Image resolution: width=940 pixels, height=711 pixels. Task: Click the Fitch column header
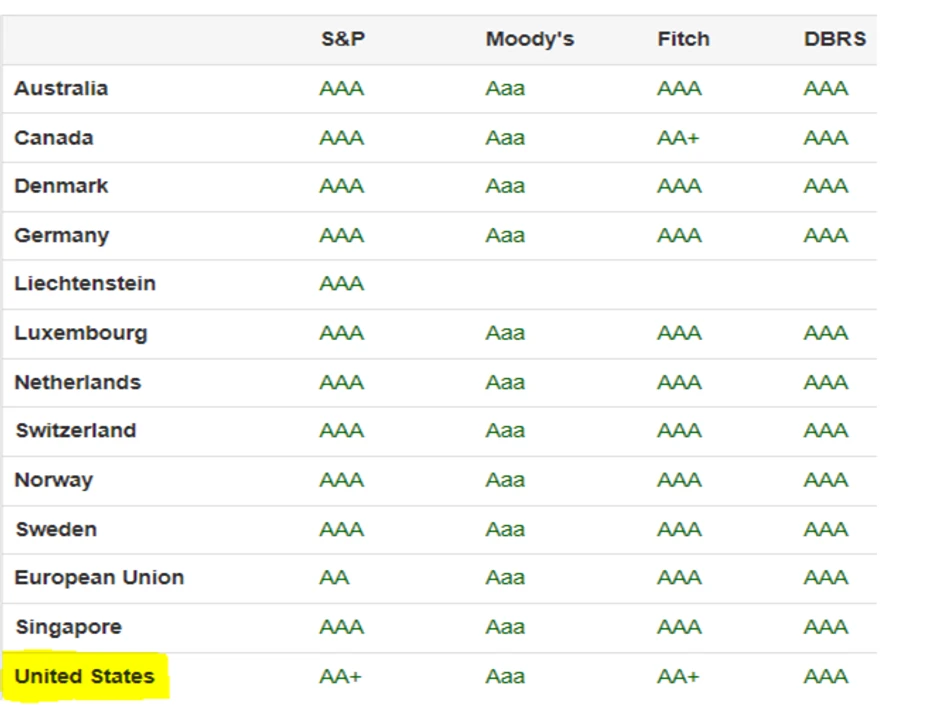683,40
